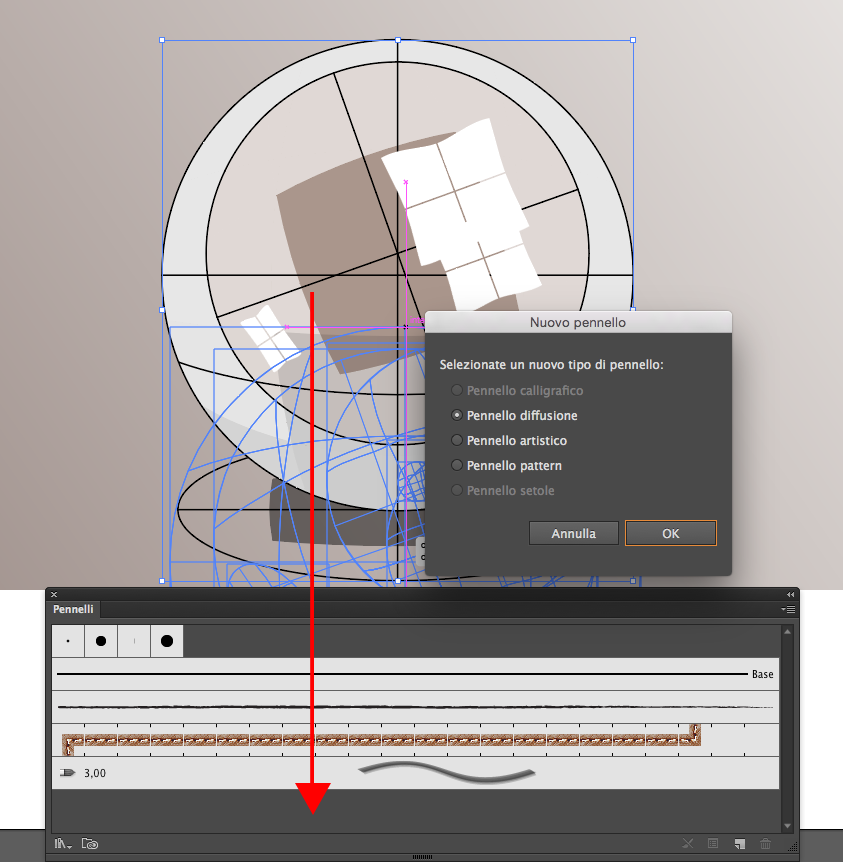The image size is (843, 862).
Task: Open the Libraries panel cloud-folder icon
Action: coord(90,843)
